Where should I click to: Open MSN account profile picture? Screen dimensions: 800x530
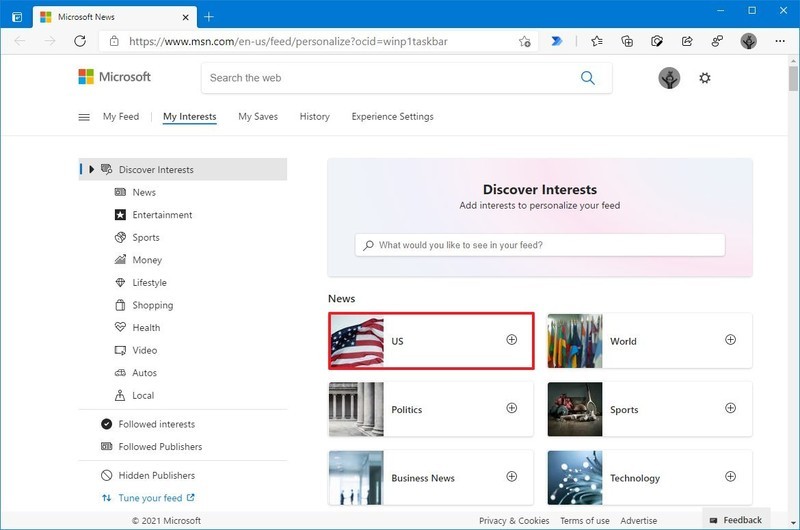[669, 78]
